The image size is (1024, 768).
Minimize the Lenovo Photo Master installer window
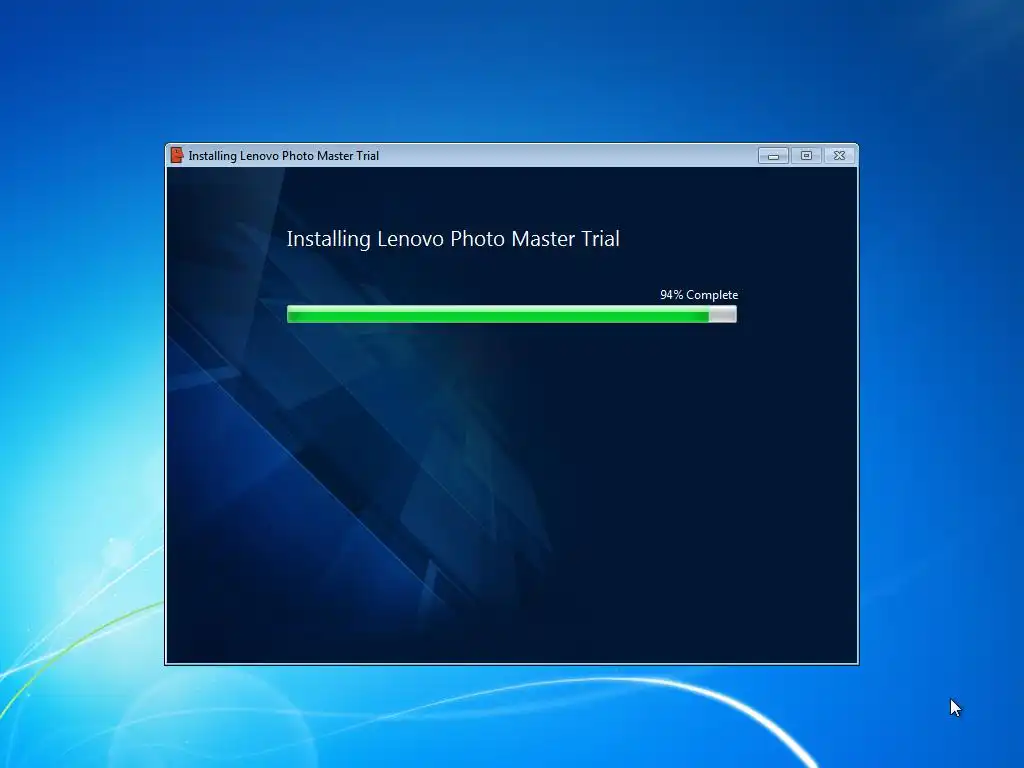[x=773, y=155]
